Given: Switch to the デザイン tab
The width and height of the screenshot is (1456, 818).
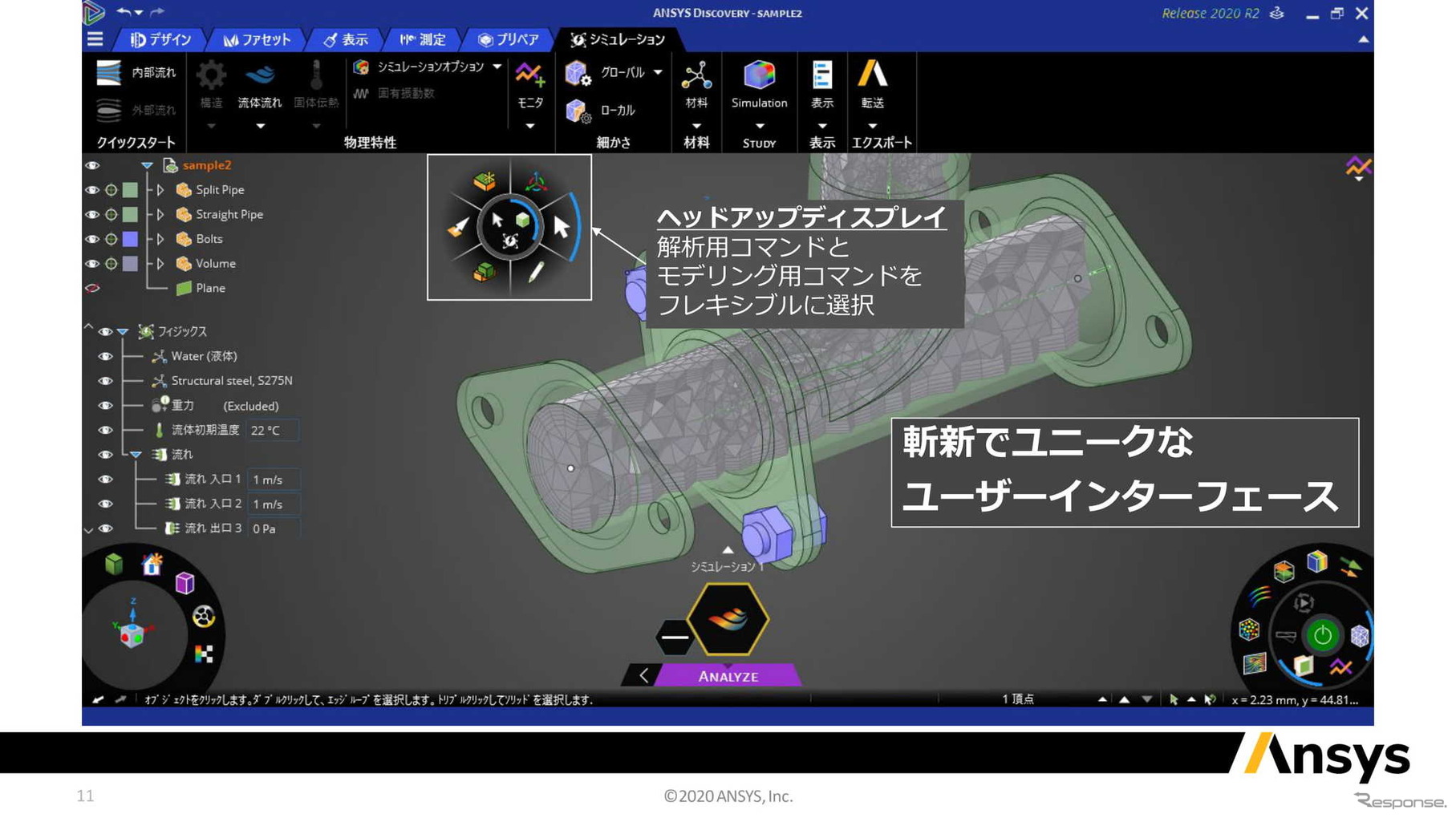Looking at the screenshot, I should 161,39.
